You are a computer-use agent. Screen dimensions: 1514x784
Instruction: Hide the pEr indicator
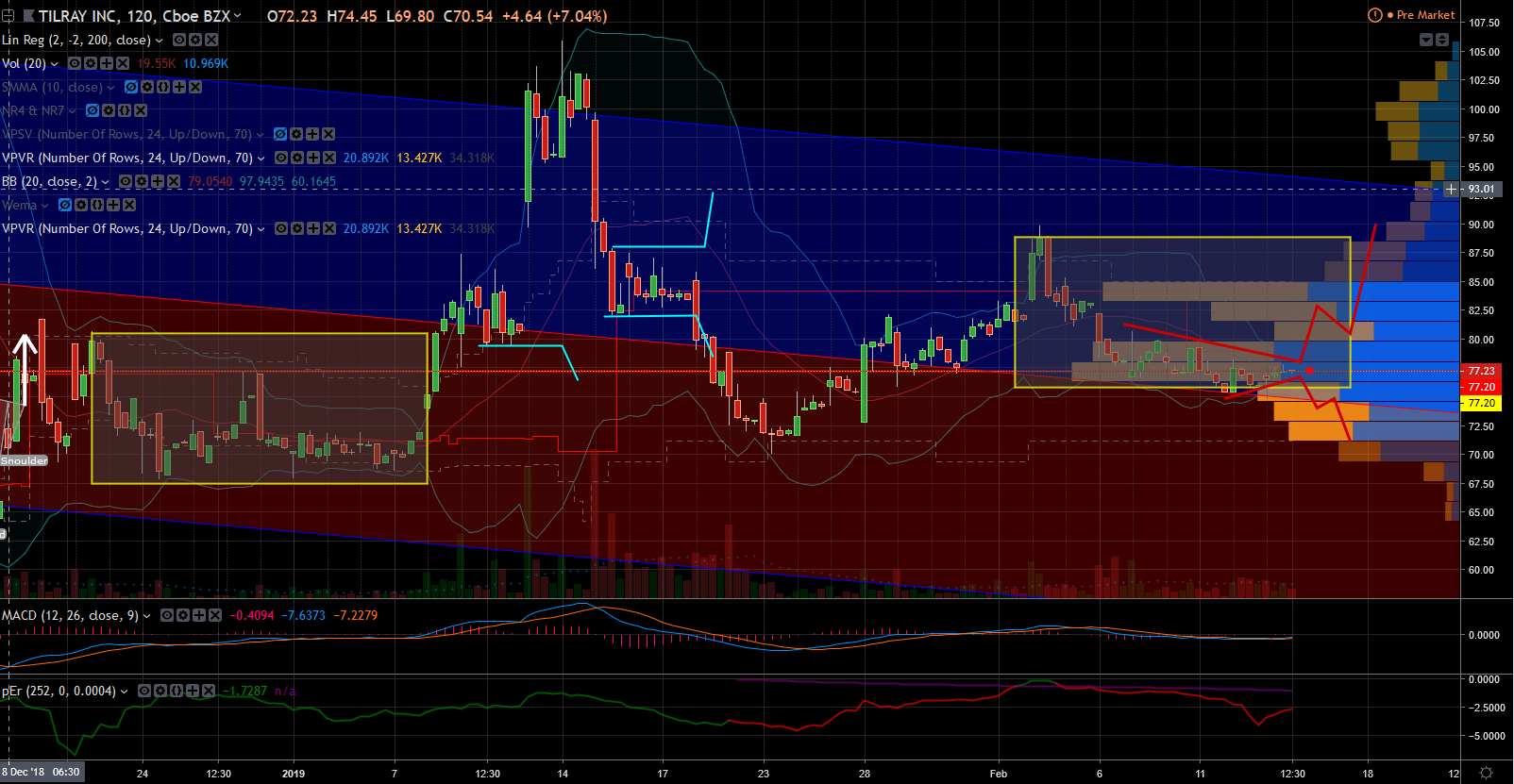click(144, 691)
